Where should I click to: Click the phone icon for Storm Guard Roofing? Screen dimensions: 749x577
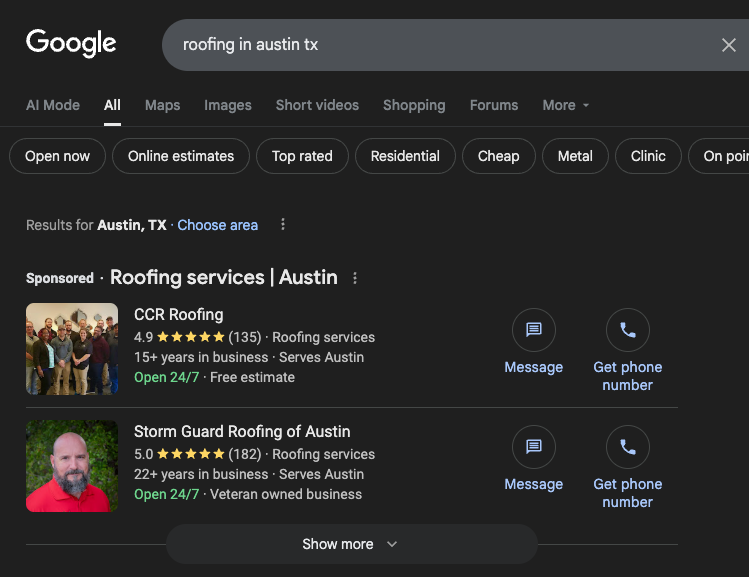click(x=628, y=447)
